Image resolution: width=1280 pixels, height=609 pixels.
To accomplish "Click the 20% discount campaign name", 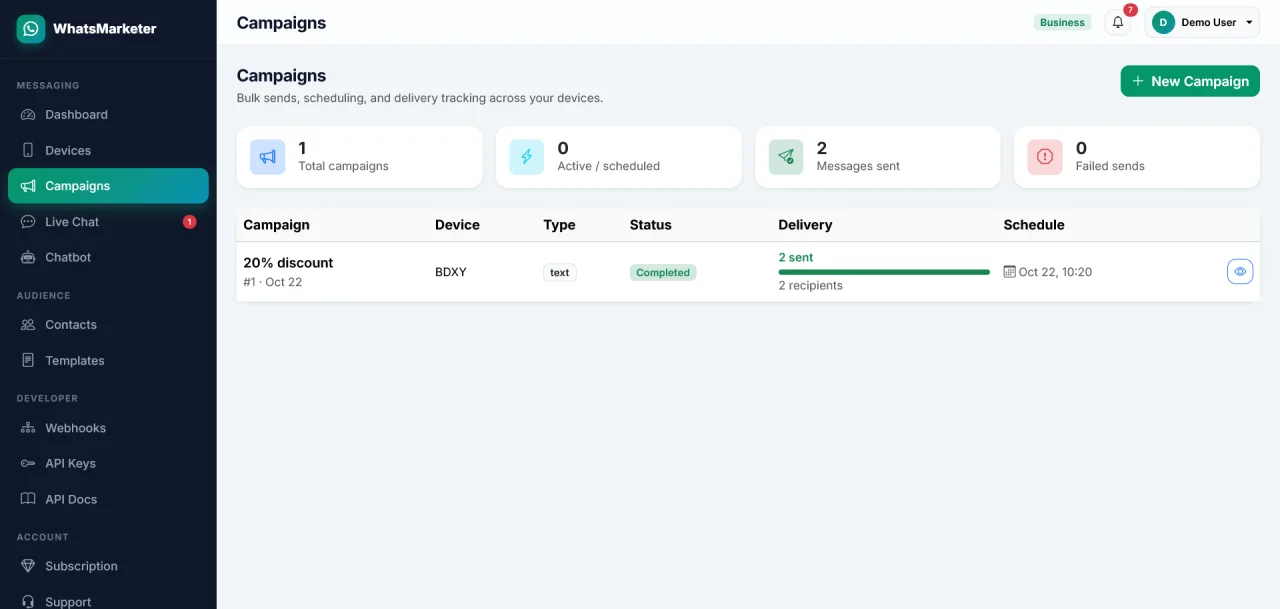I will [288, 263].
